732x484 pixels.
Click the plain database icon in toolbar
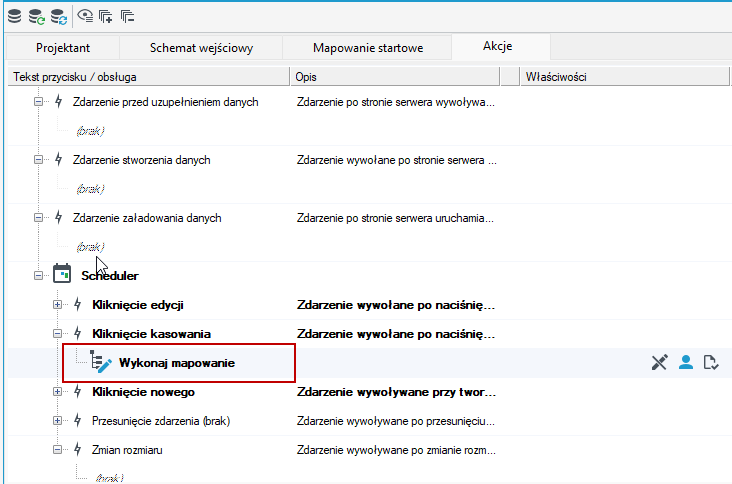pos(14,16)
